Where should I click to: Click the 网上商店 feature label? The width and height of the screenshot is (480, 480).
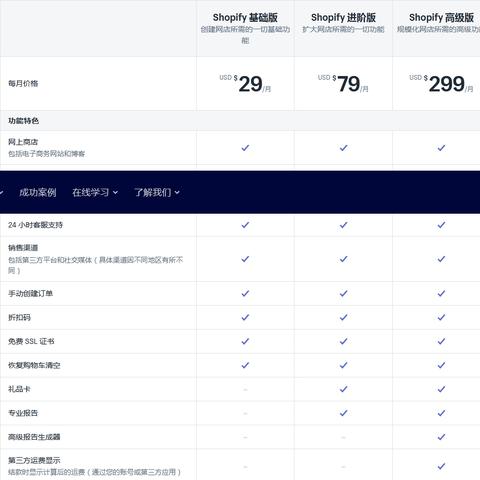(x=23, y=142)
